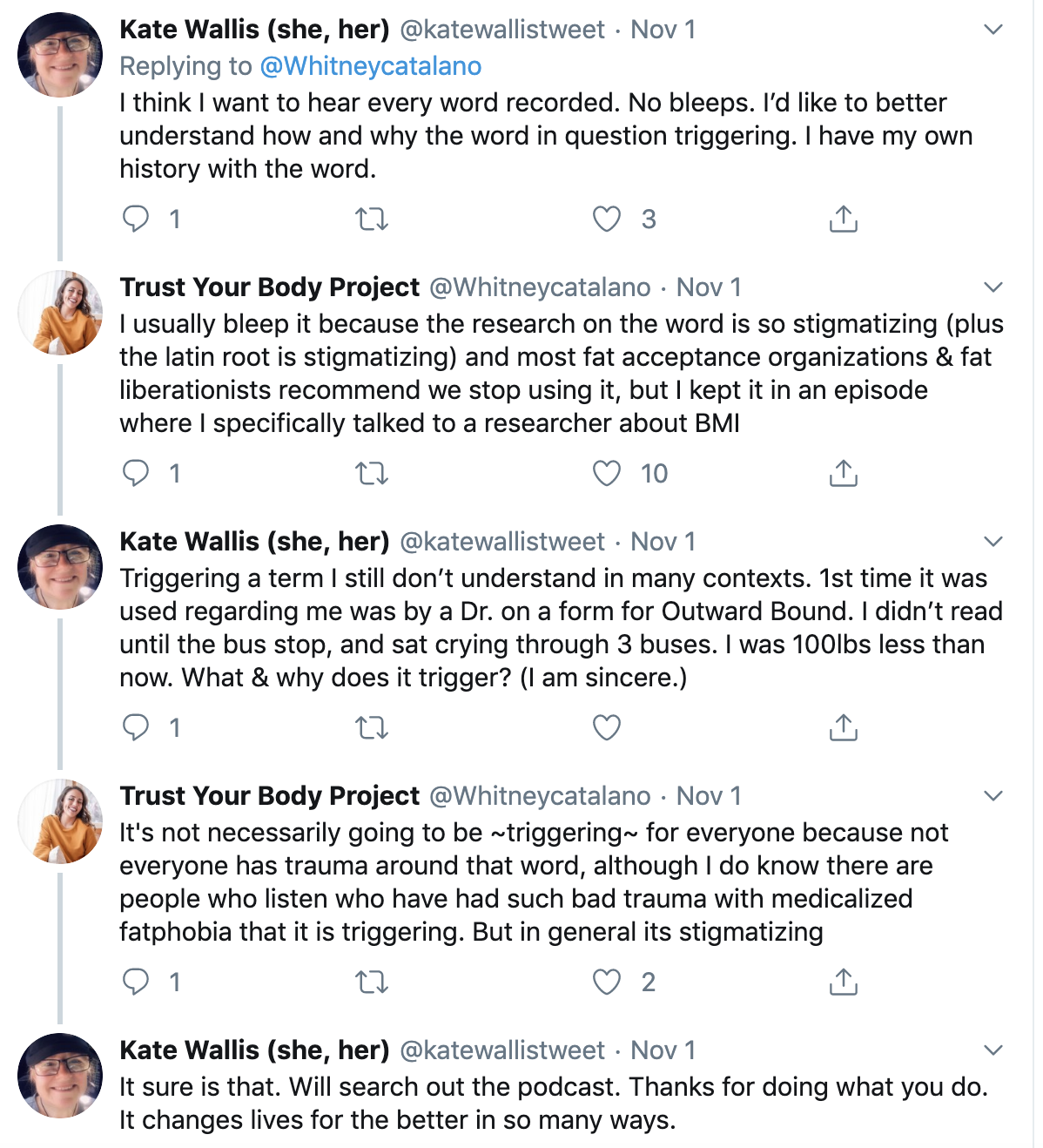Reply to Kate's first tweet about bleeps

(x=136, y=219)
